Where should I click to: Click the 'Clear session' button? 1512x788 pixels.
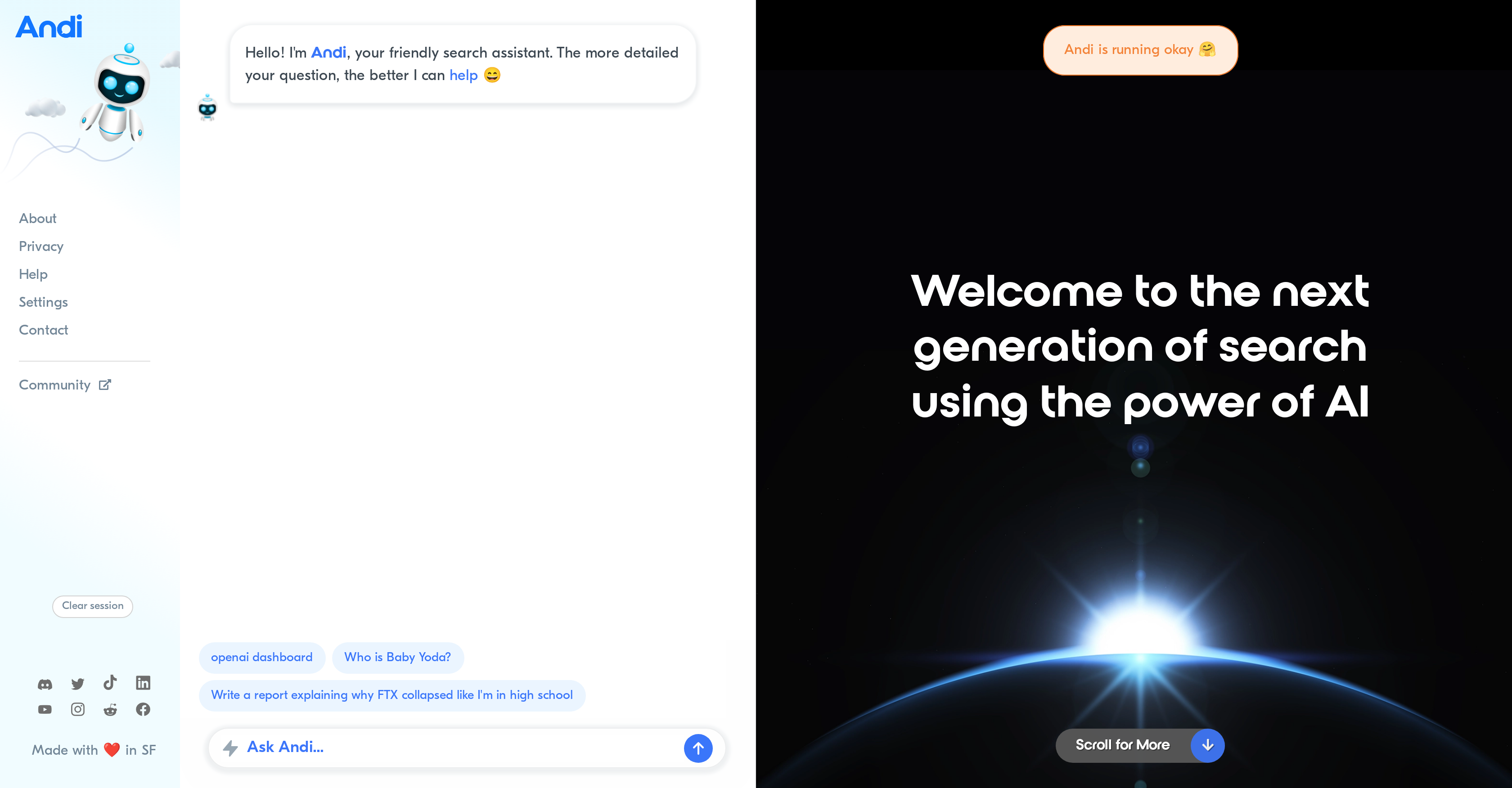pos(92,605)
